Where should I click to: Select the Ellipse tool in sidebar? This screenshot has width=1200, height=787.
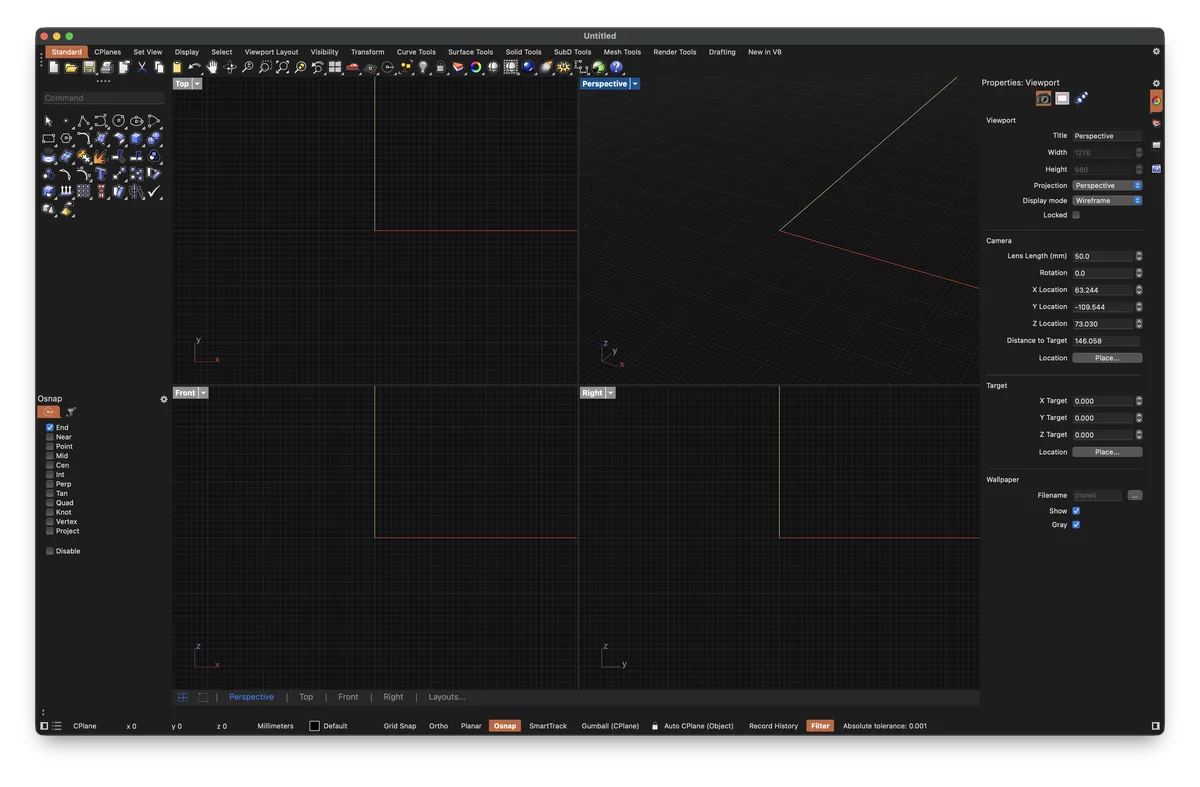pyautogui.click(x=137, y=121)
